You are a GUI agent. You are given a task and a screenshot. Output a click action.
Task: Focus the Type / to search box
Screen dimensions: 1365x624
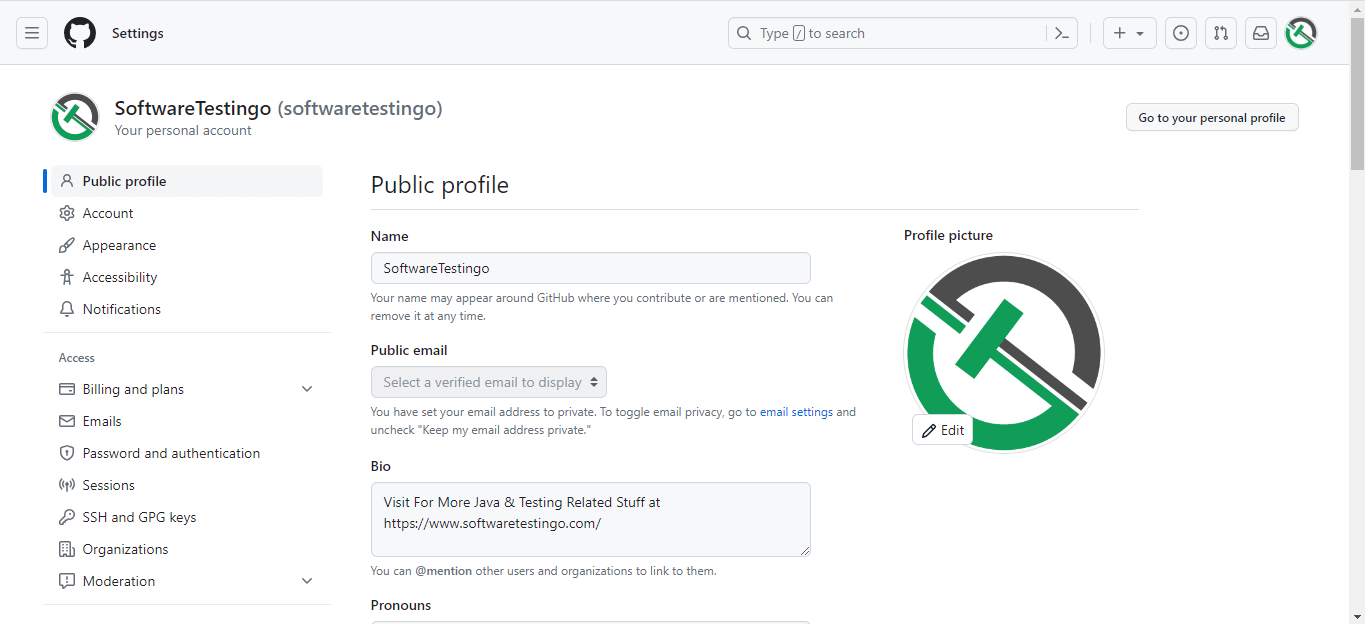click(x=903, y=33)
